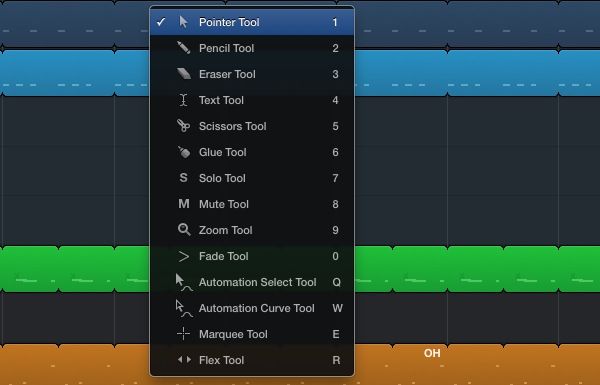Click the Flex Tool arrows icon

click(x=184, y=360)
